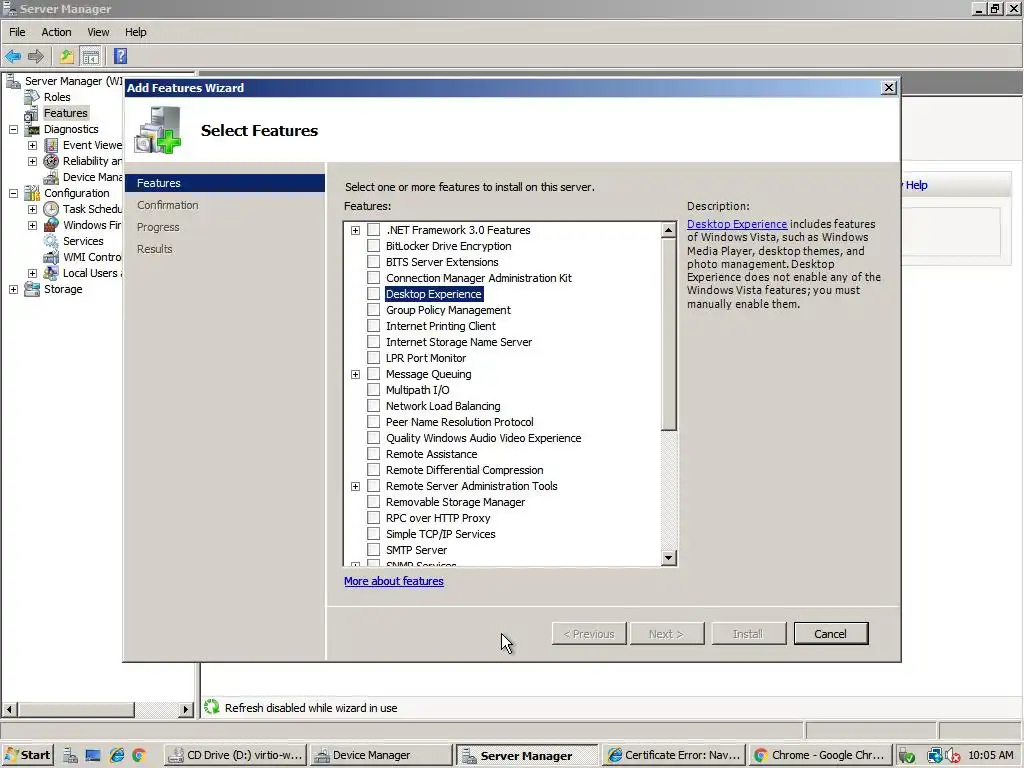Click the Reliability and Performance icon
Image resolution: width=1024 pixels, height=768 pixels.
pos(51,161)
